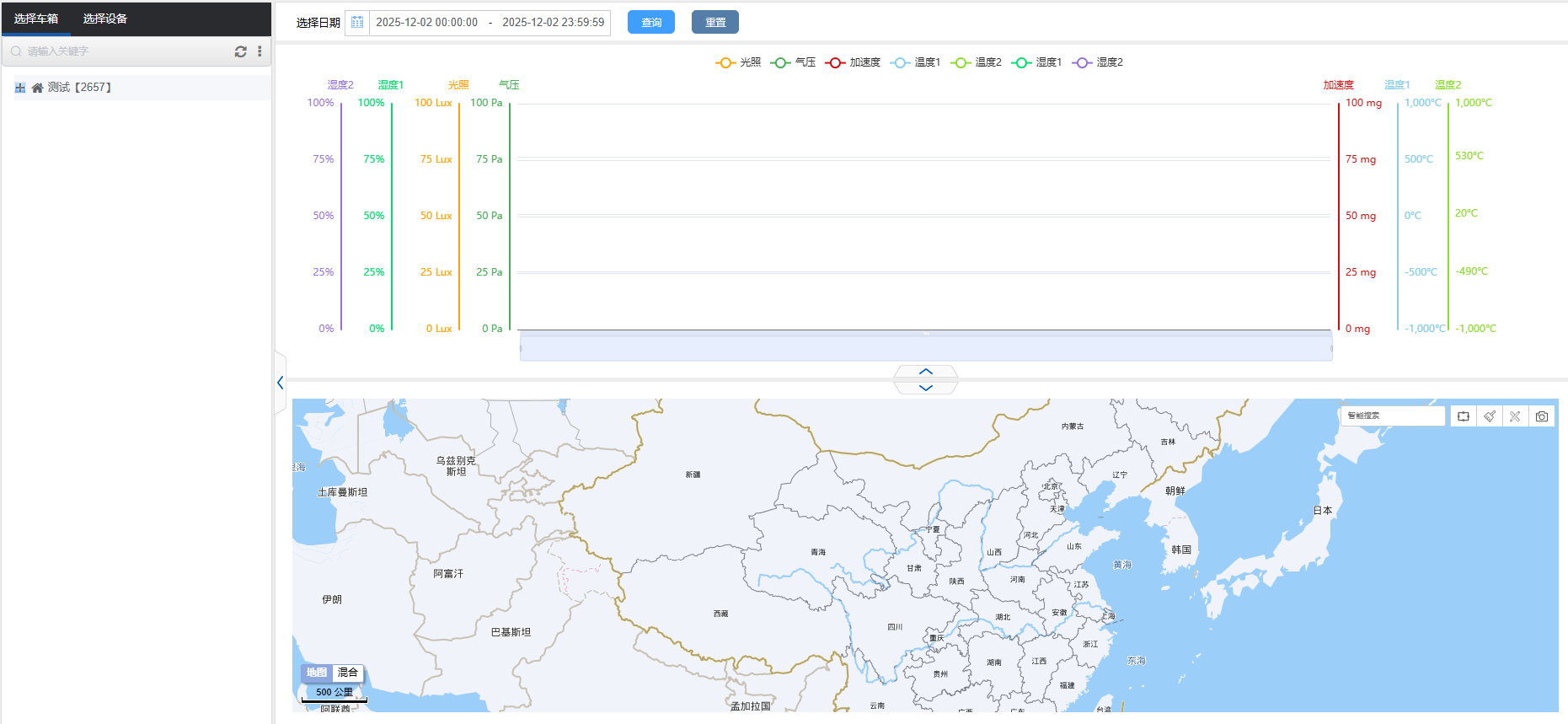The height and width of the screenshot is (724, 1568).
Task: Click the home icon beside 测试【2657】
Action: [37, 88]
